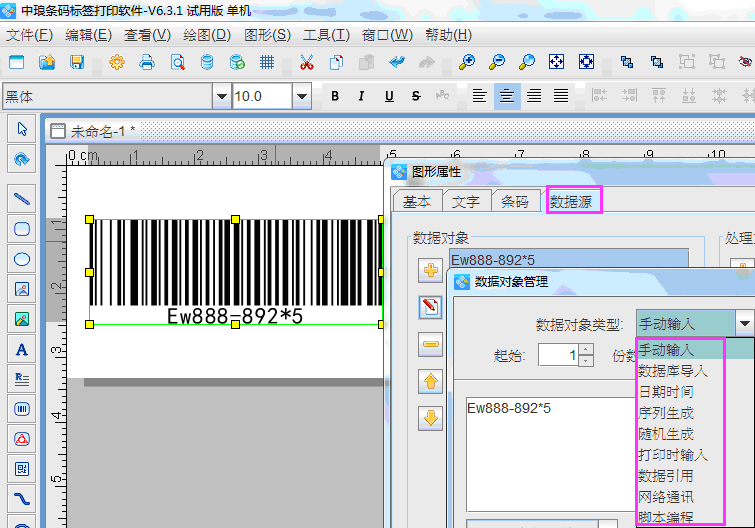Copy selection with the copy icon
Viewport: 755px width, 528px height.
[337, 62]
